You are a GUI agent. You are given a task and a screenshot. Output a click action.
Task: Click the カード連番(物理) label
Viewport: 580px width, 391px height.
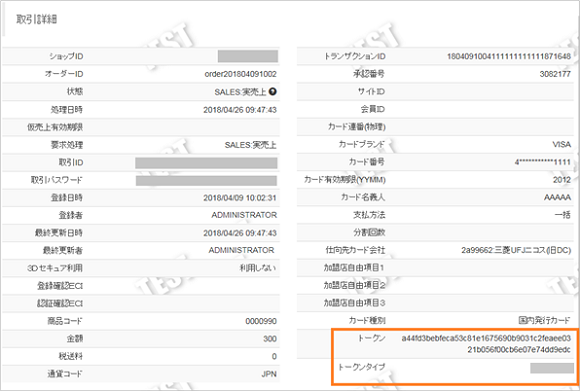[x=357, y=127]
